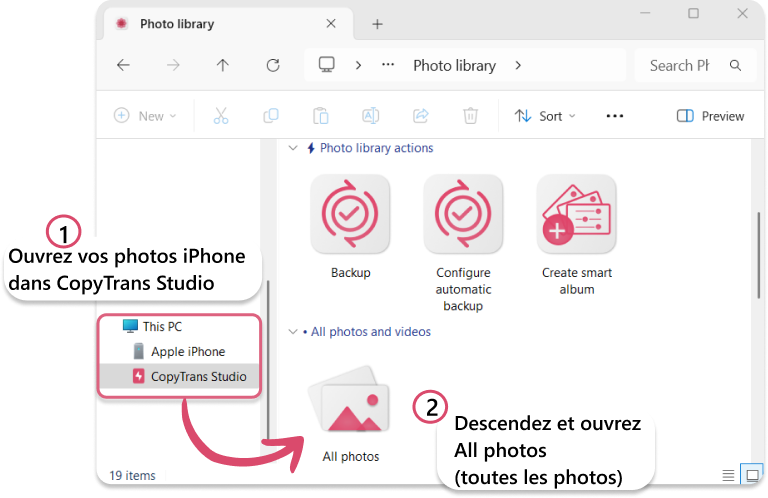
Task: Maximize the Photo library window
Action: coord(693,13)
